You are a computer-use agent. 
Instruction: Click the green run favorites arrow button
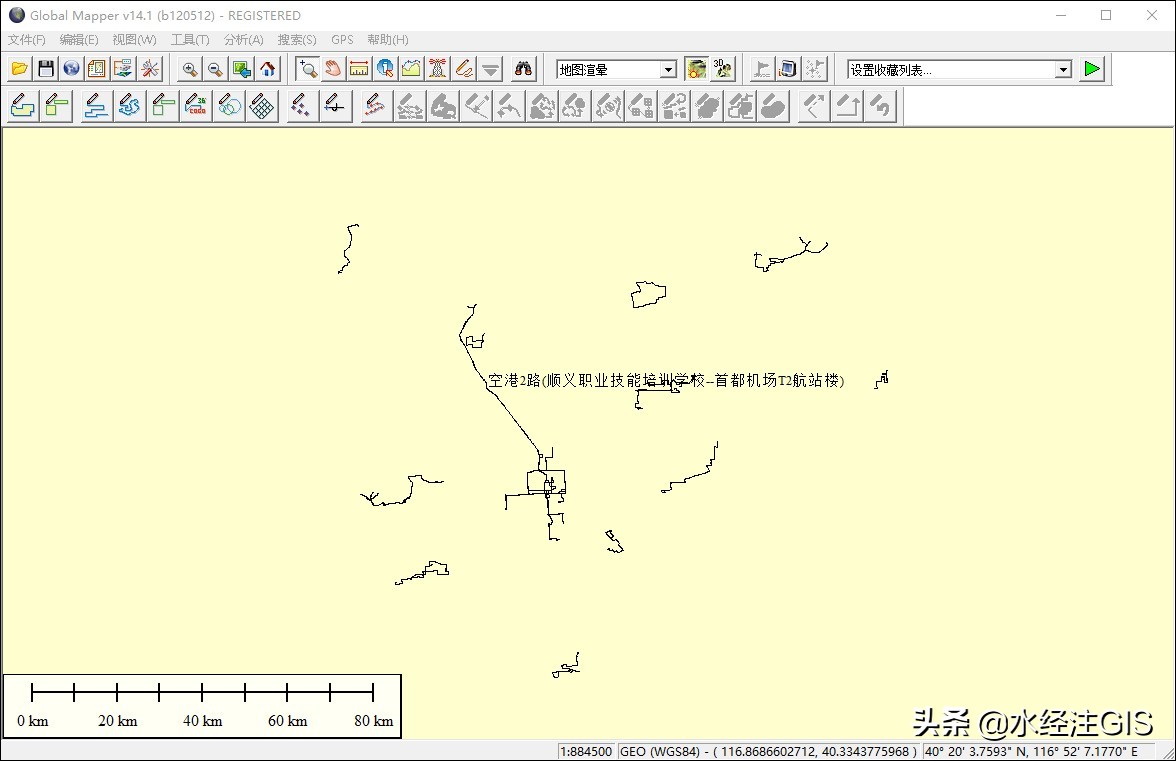[x=1092, y=69]
